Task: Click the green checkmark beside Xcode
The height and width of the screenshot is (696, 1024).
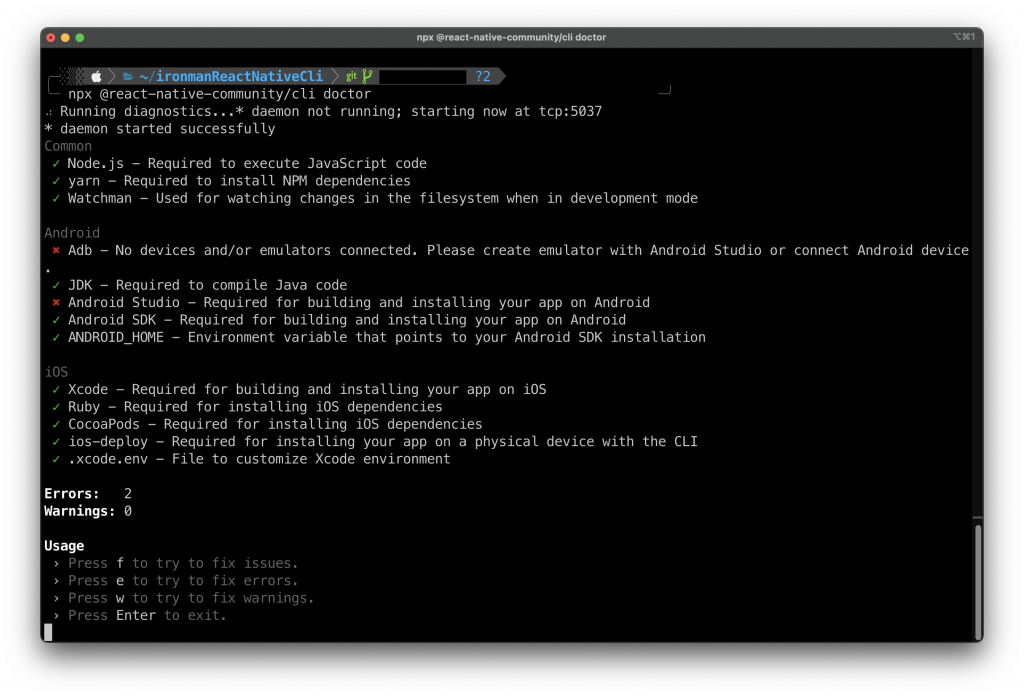Action: pos(56,389)
